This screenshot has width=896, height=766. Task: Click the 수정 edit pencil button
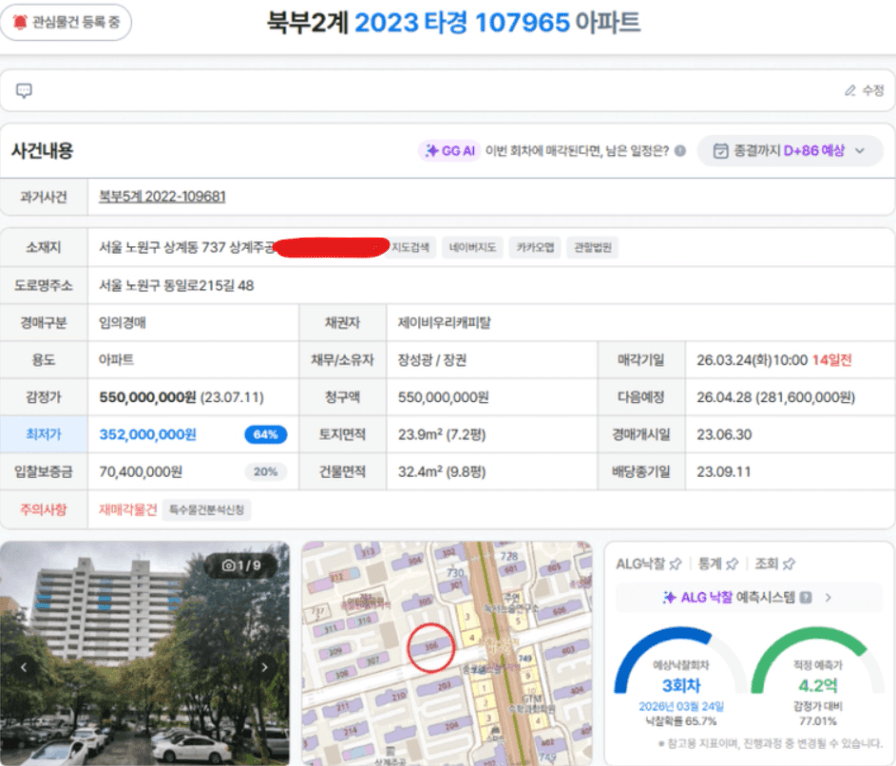click(x=864, y=91)
